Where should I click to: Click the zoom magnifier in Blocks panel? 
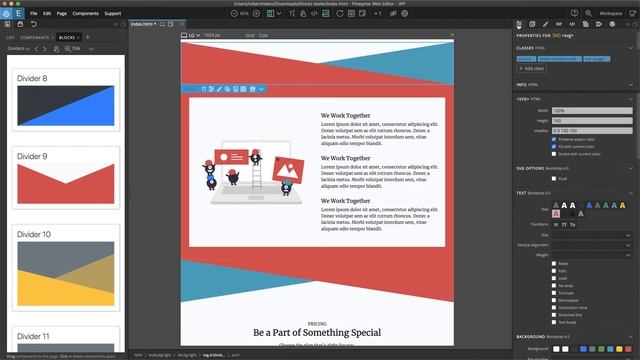coord(67,49)
